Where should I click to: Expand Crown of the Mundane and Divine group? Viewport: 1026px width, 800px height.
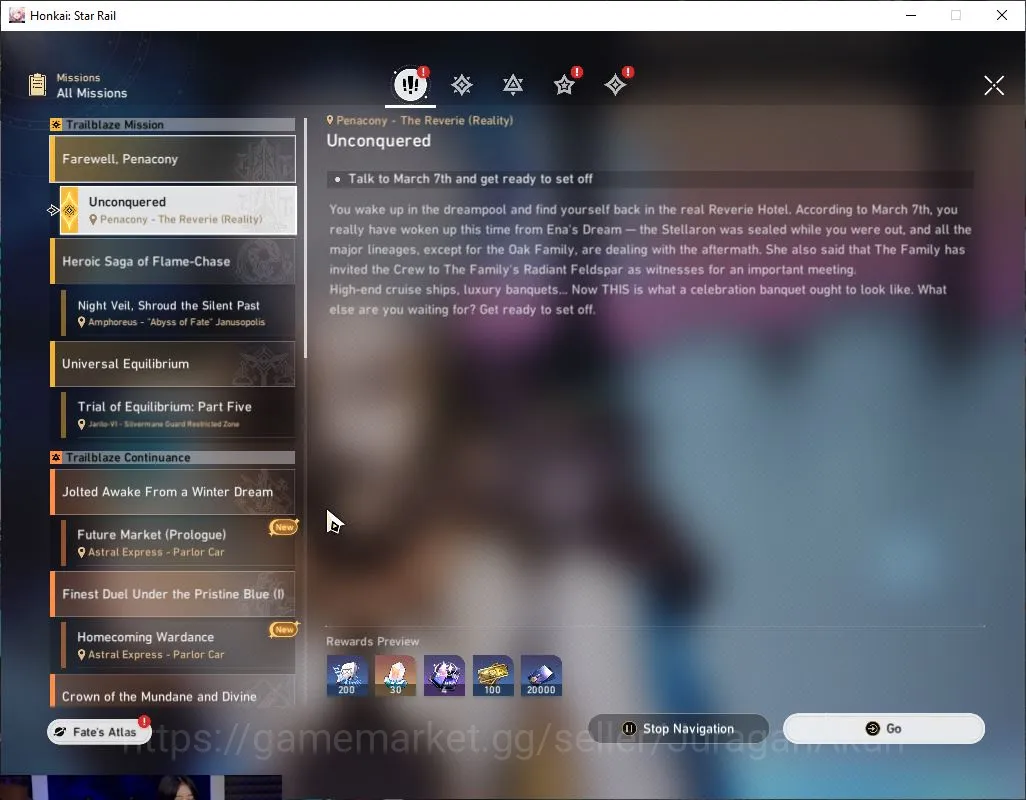(x=173, y=692)
